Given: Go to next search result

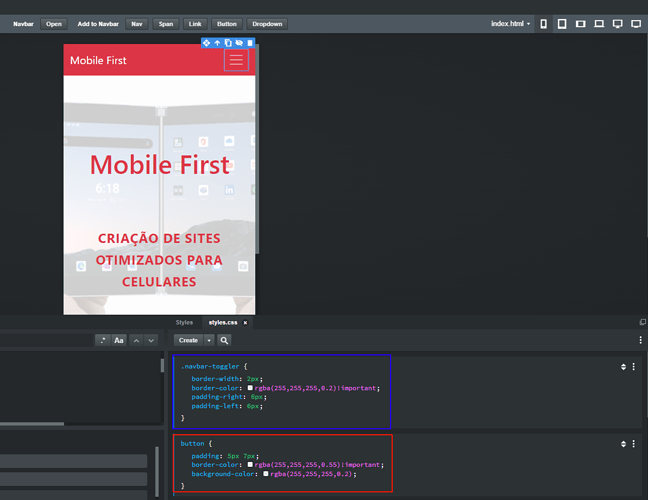Looking at the screenshot, I should 151,340.
